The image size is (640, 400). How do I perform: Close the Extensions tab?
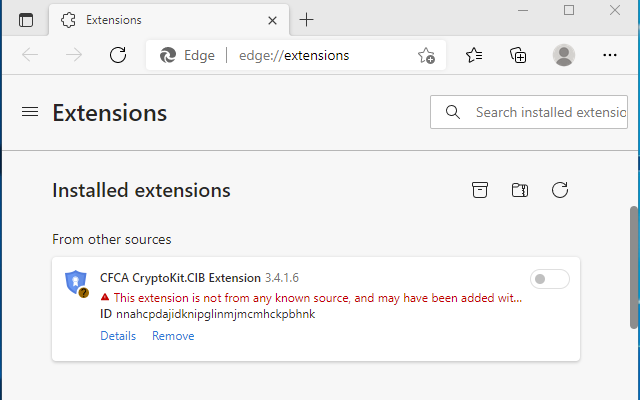[271, 20]
